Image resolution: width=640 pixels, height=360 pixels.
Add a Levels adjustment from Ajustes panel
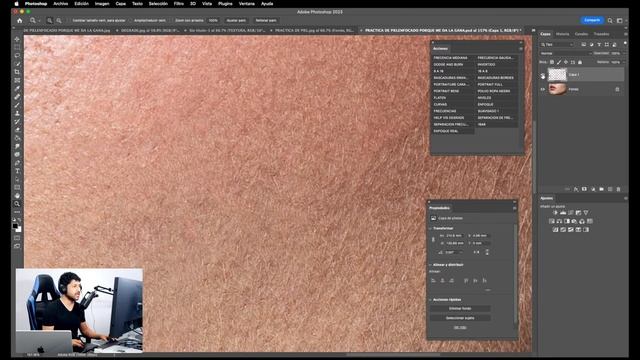[x=563, y=213]
